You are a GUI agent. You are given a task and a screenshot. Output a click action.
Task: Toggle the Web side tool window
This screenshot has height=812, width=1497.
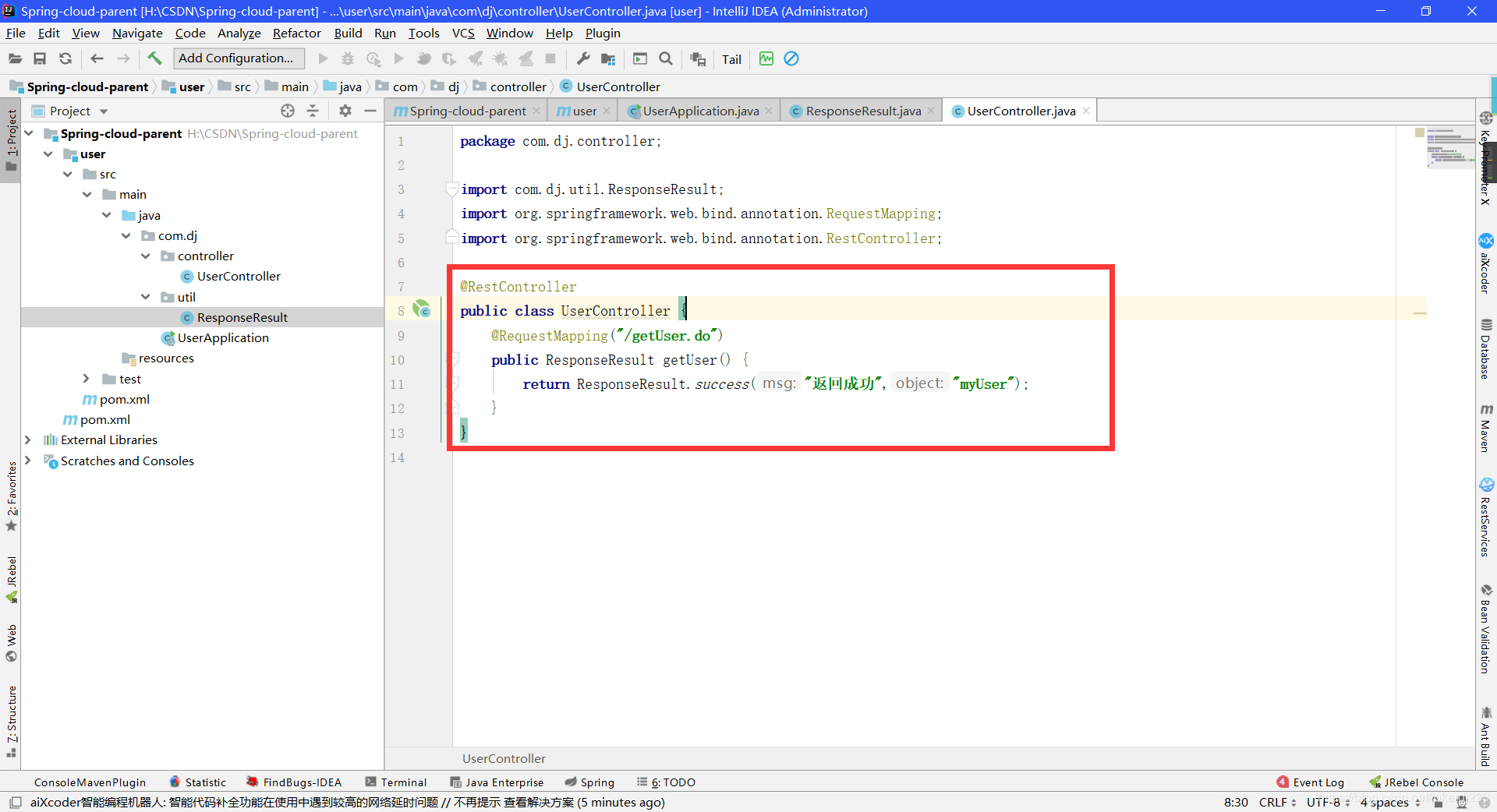coord(11,643)
